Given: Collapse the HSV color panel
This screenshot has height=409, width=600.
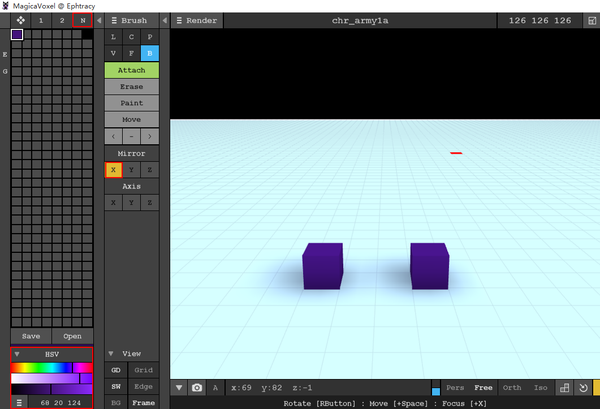Looking at the screenshot, I should (17, 354).
